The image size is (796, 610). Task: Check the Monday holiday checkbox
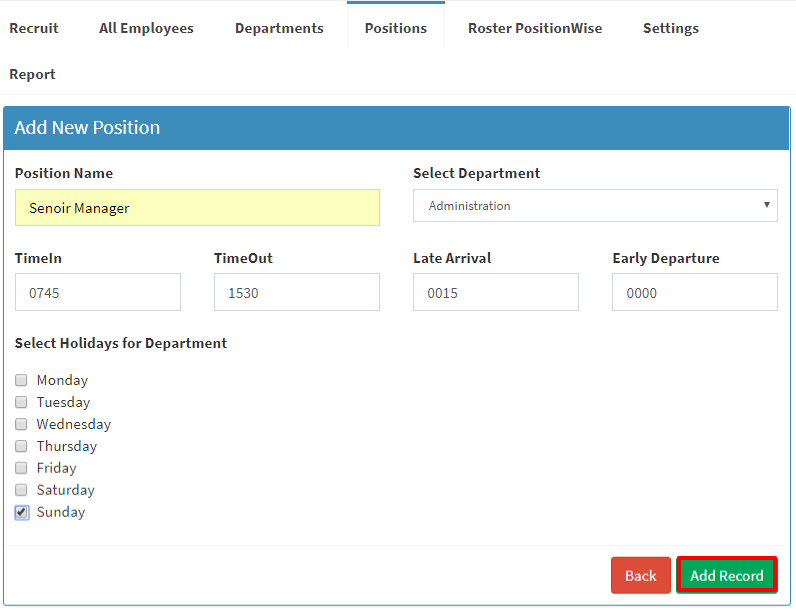pos(21,380)
